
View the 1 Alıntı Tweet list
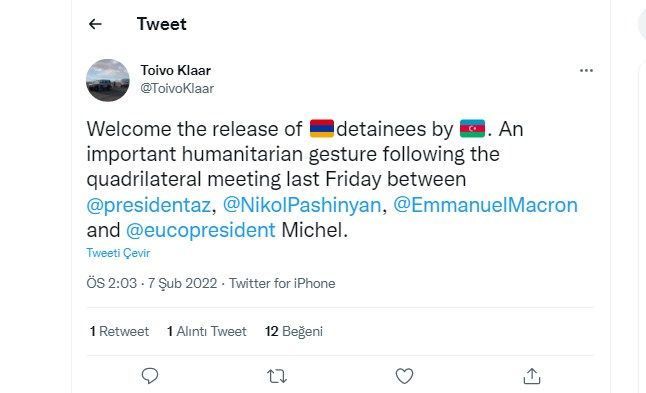[x=207, y=331]
